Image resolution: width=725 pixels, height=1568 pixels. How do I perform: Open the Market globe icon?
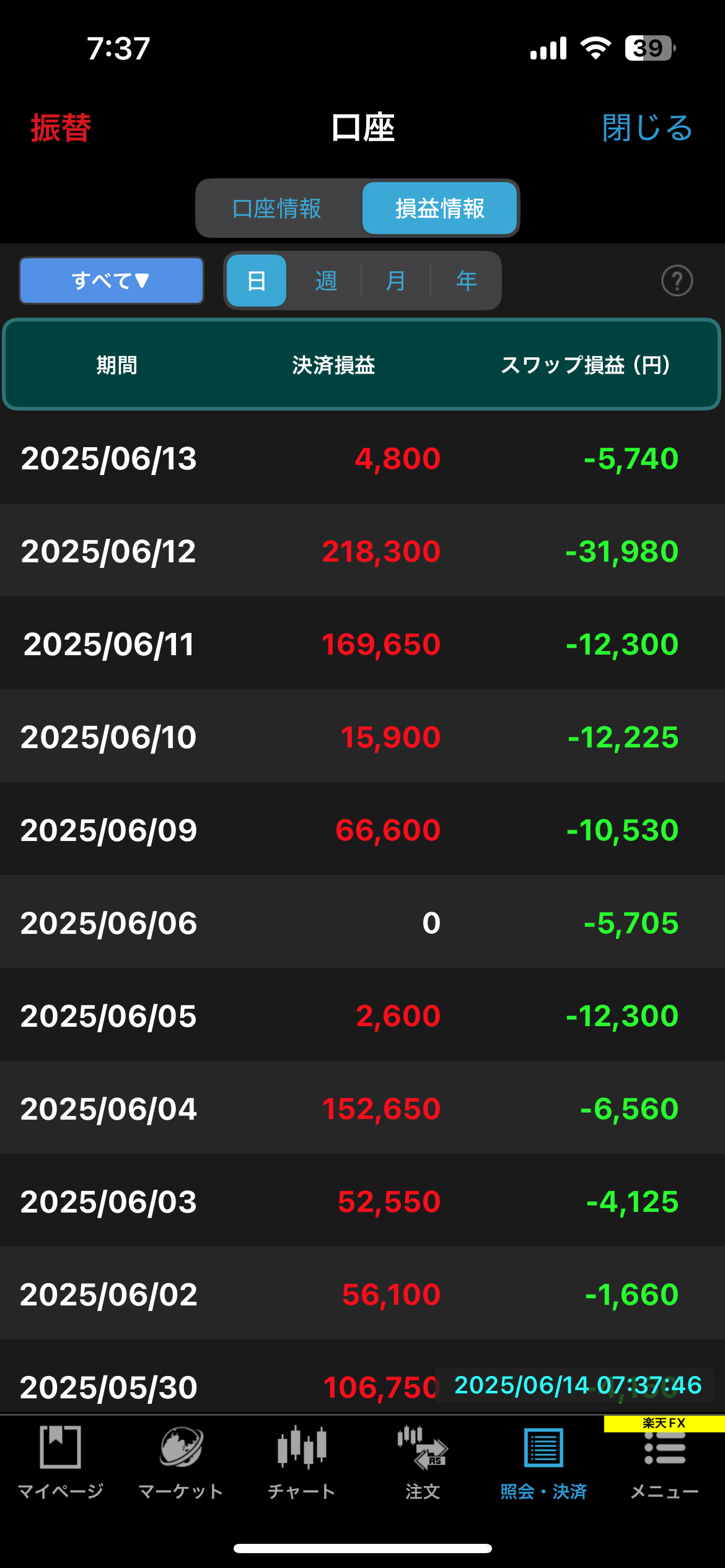pos(181,1448)
